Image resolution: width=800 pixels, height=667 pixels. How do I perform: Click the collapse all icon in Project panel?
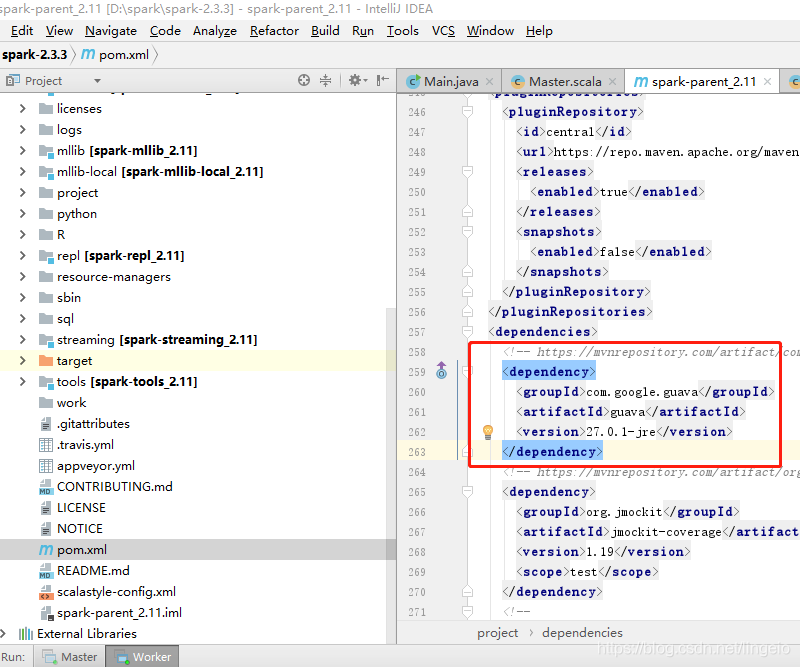point(325,80)
